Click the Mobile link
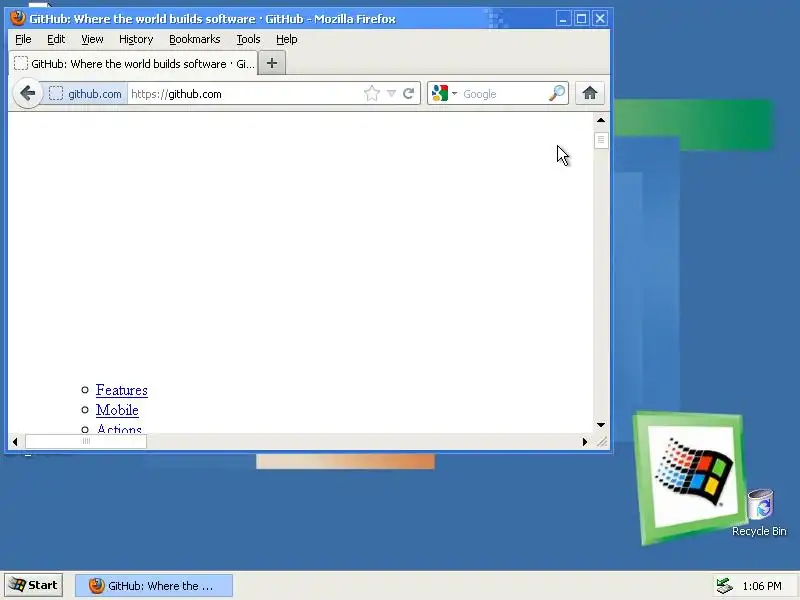Viewport: 800px width, 600px height. pos(117,410)
